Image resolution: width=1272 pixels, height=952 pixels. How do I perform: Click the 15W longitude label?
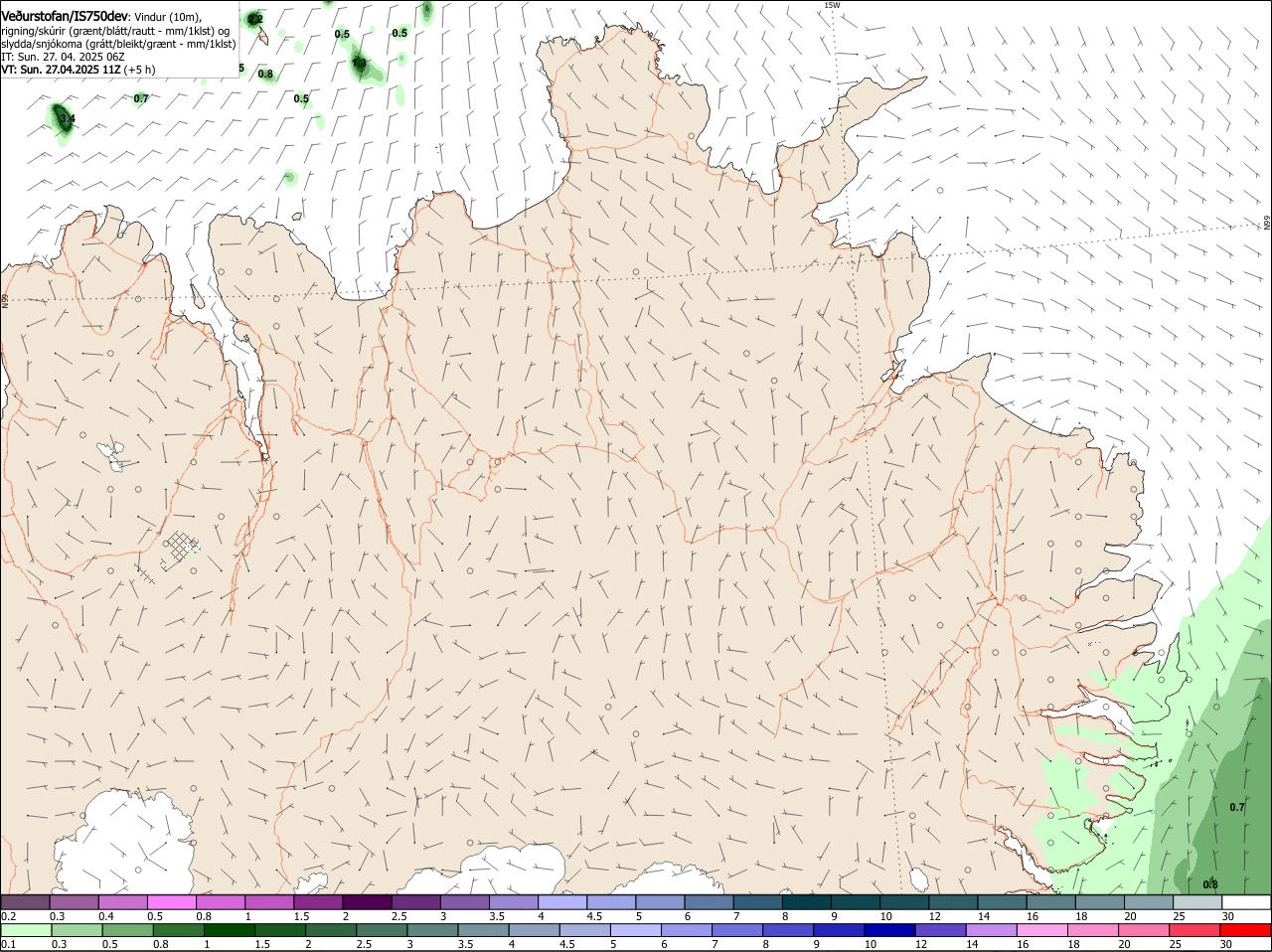pos(832,5)
